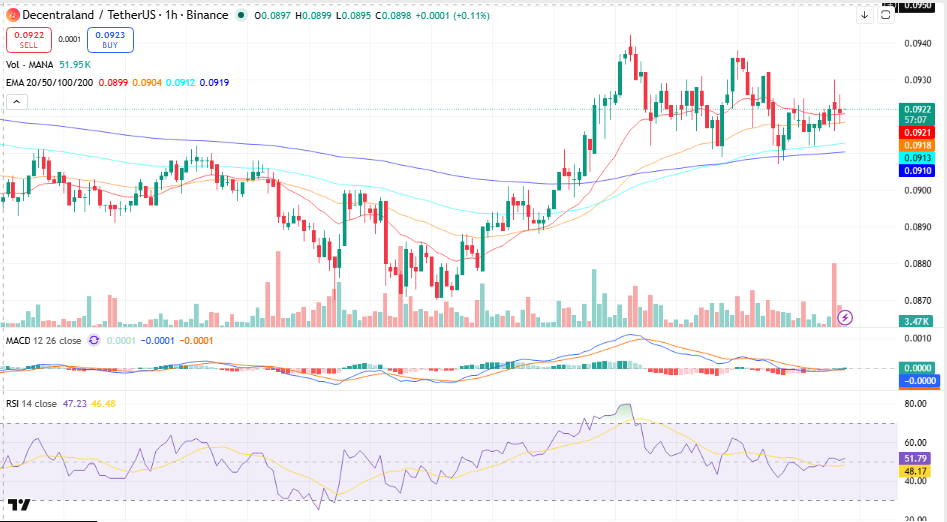Viewport: 947px width, 522px height.
Task: Click the MACD refresh circular-arrows icon
Action: (x=94, y=341)
